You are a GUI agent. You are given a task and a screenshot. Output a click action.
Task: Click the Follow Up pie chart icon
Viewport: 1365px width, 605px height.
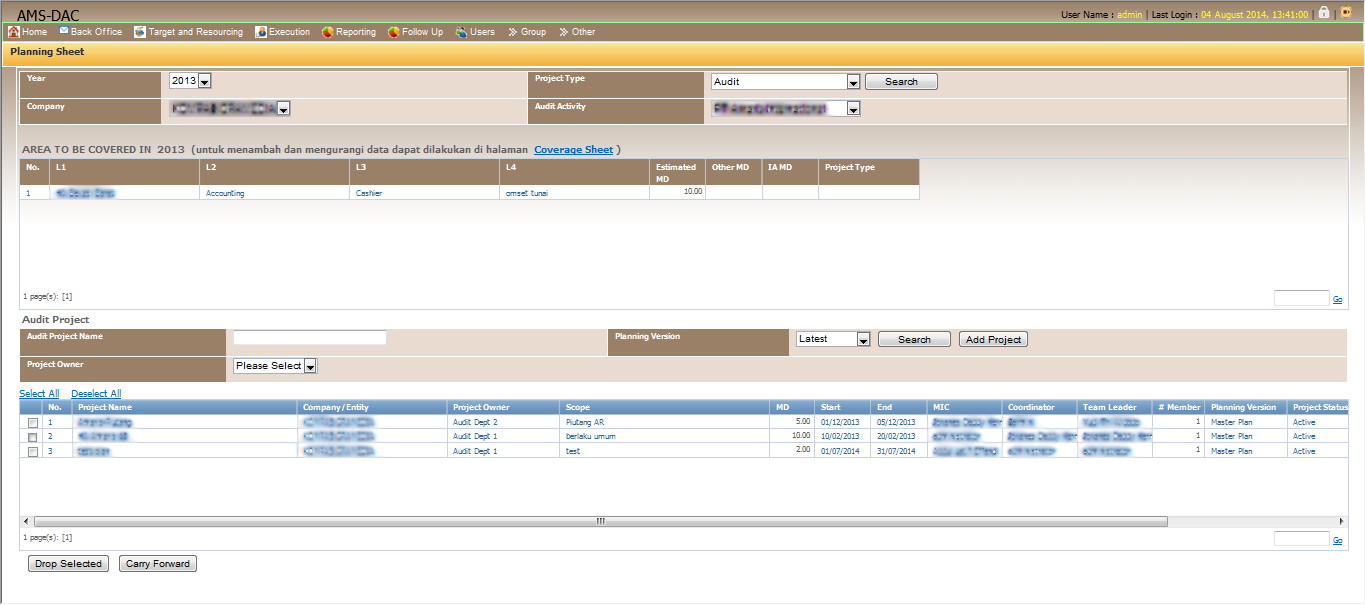394,32
